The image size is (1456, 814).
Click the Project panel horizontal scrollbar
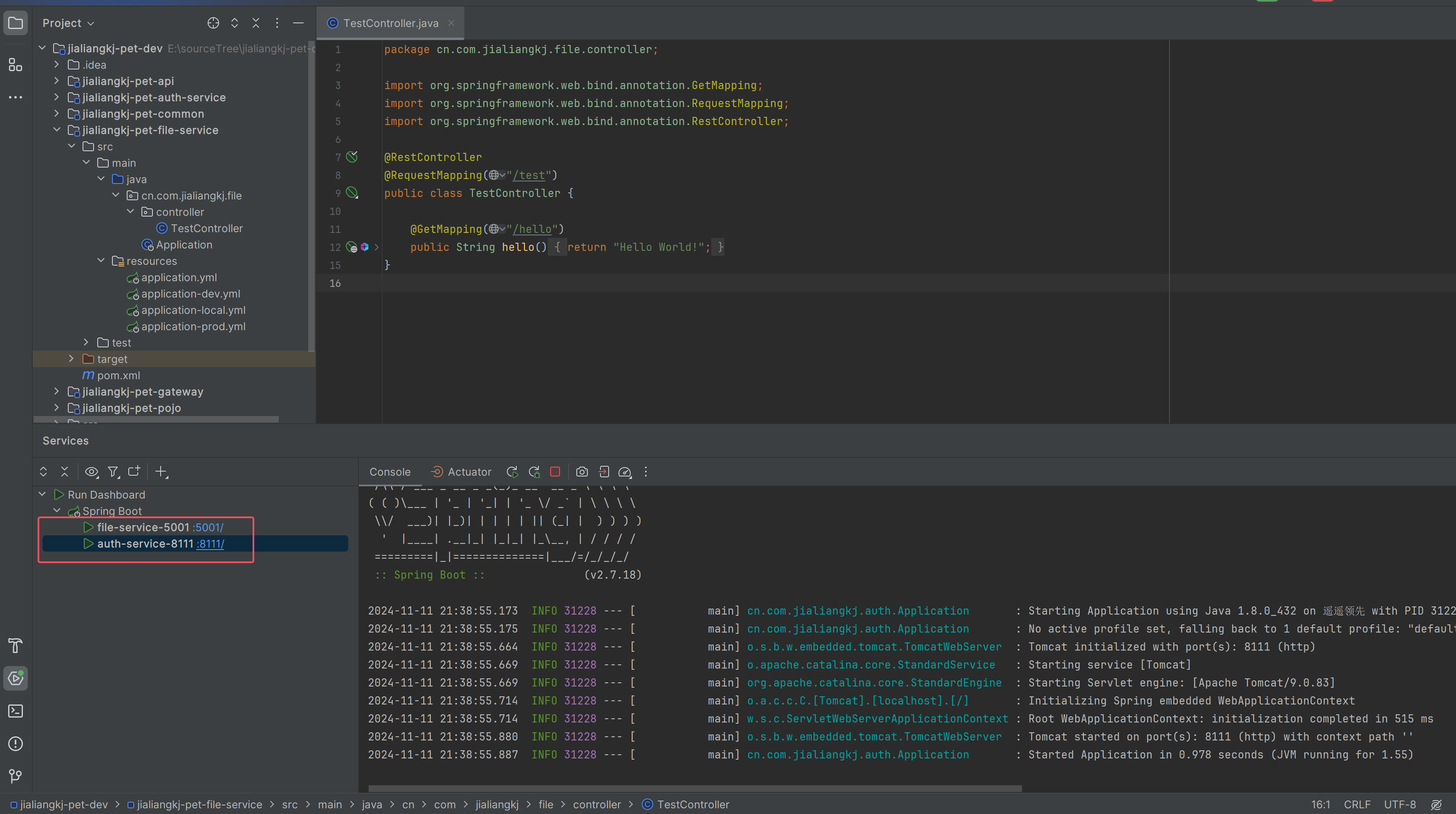(x=156, y=419)
